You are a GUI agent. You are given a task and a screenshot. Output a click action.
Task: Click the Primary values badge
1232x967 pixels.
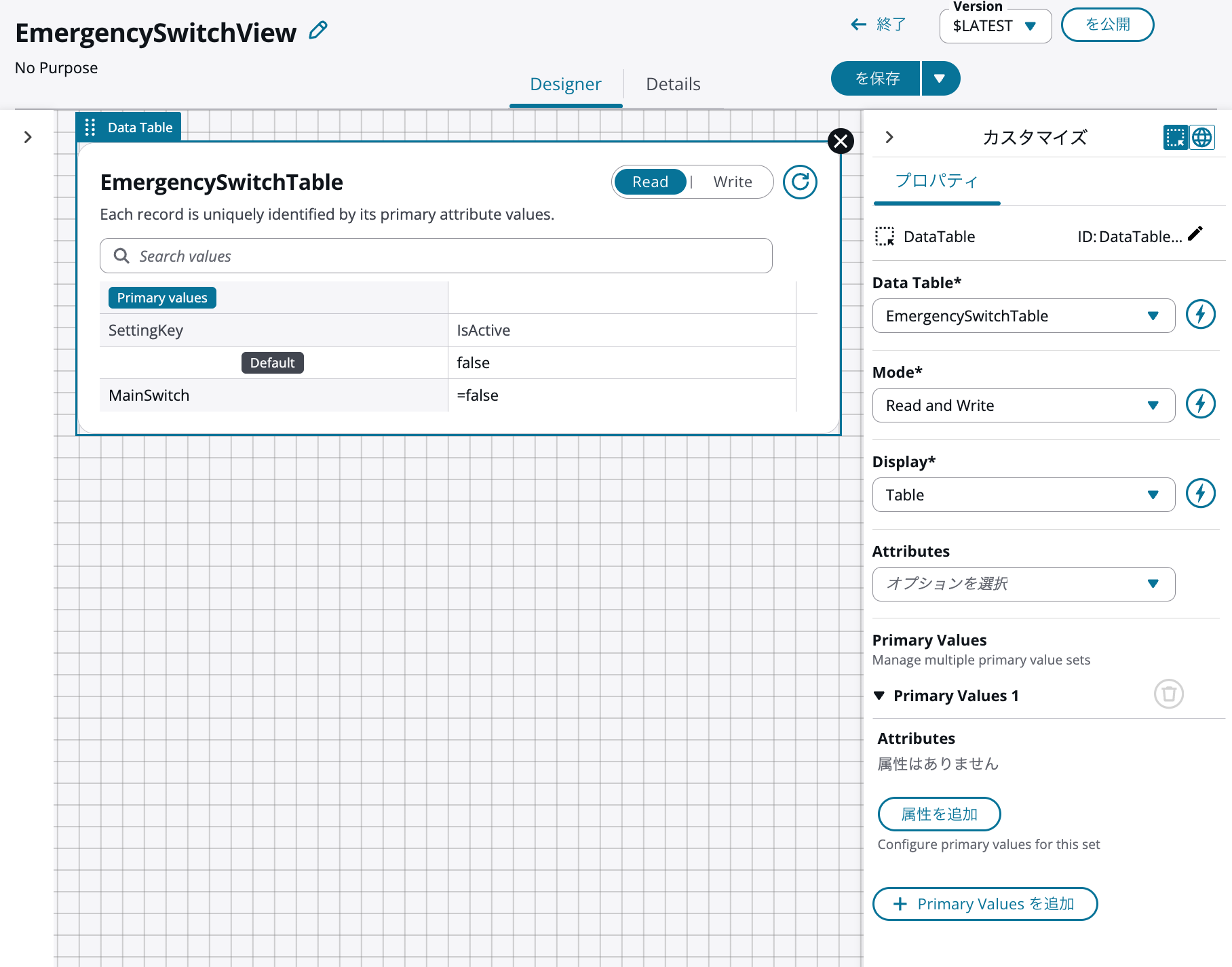point(162,298)
